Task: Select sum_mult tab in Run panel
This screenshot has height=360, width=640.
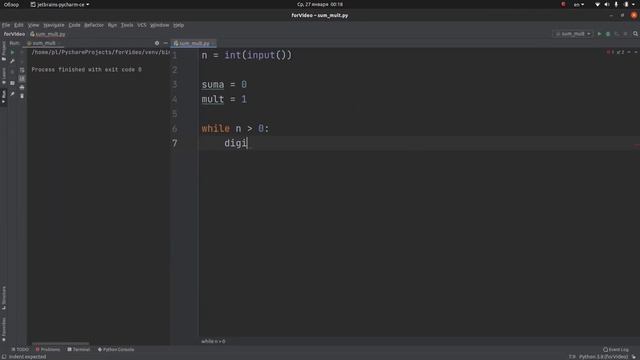Action: [43, 43]
